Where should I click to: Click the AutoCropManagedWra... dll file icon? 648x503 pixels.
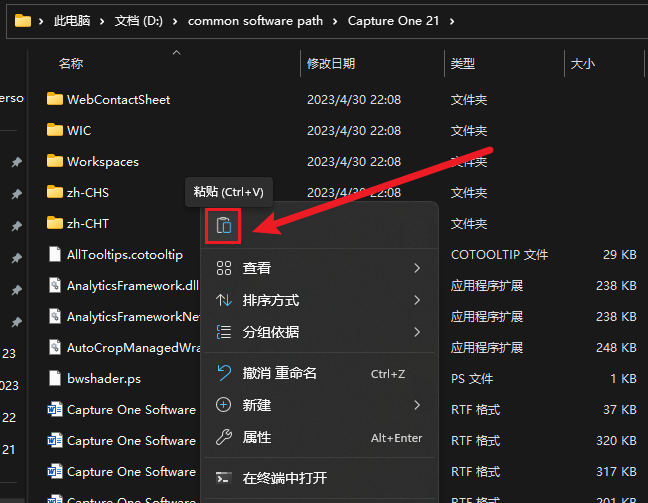click(x=55, y=347)
